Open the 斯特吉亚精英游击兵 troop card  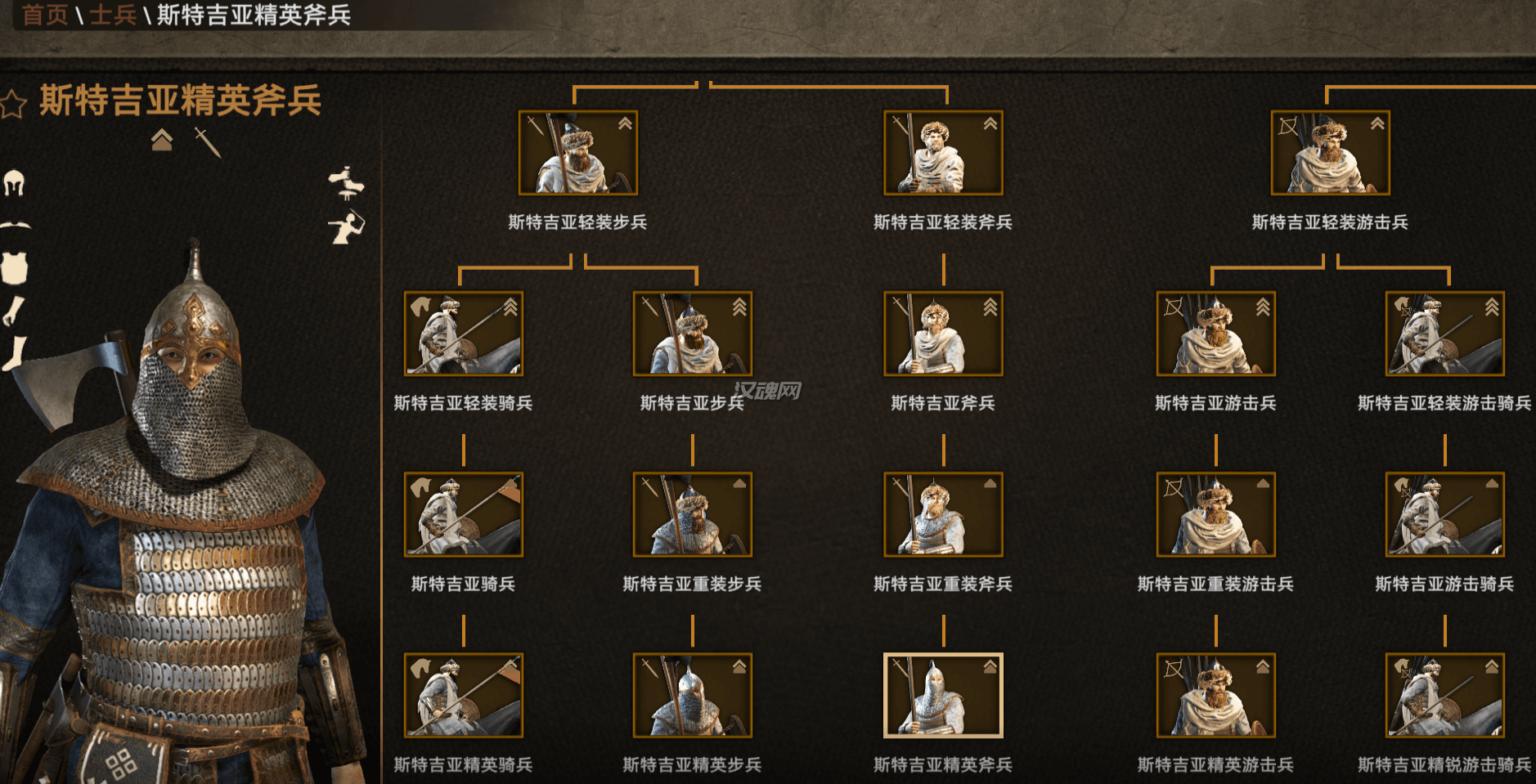[x=1215, y=695]
